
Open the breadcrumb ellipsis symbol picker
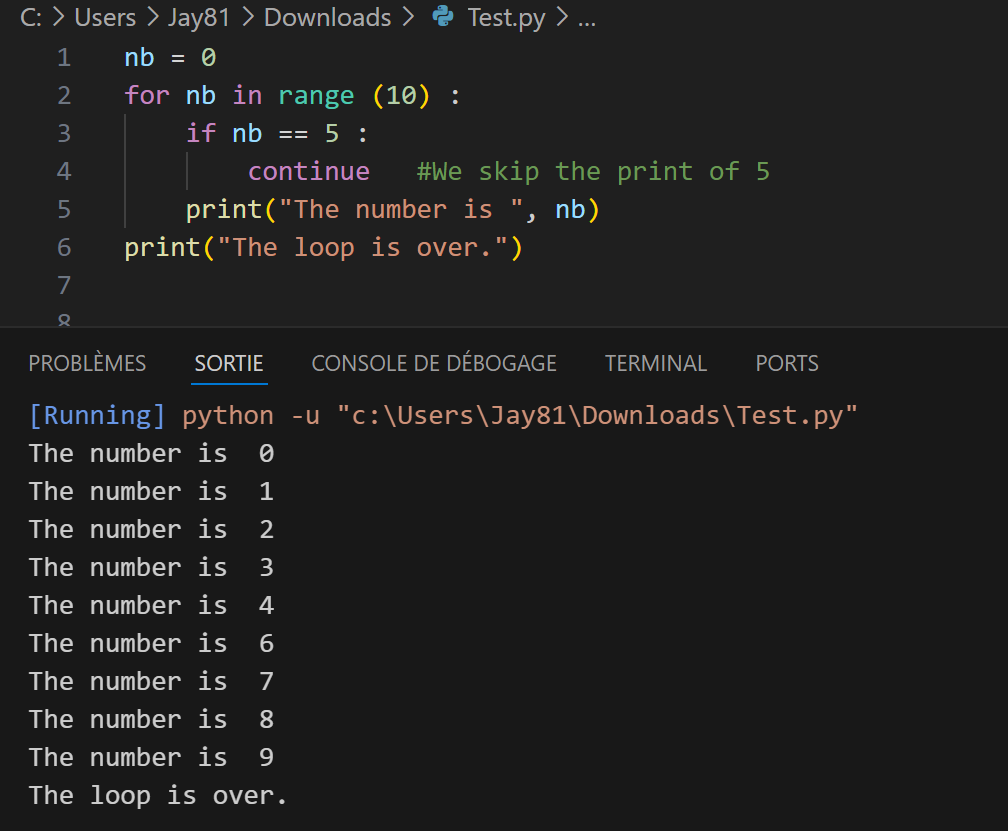587,18
